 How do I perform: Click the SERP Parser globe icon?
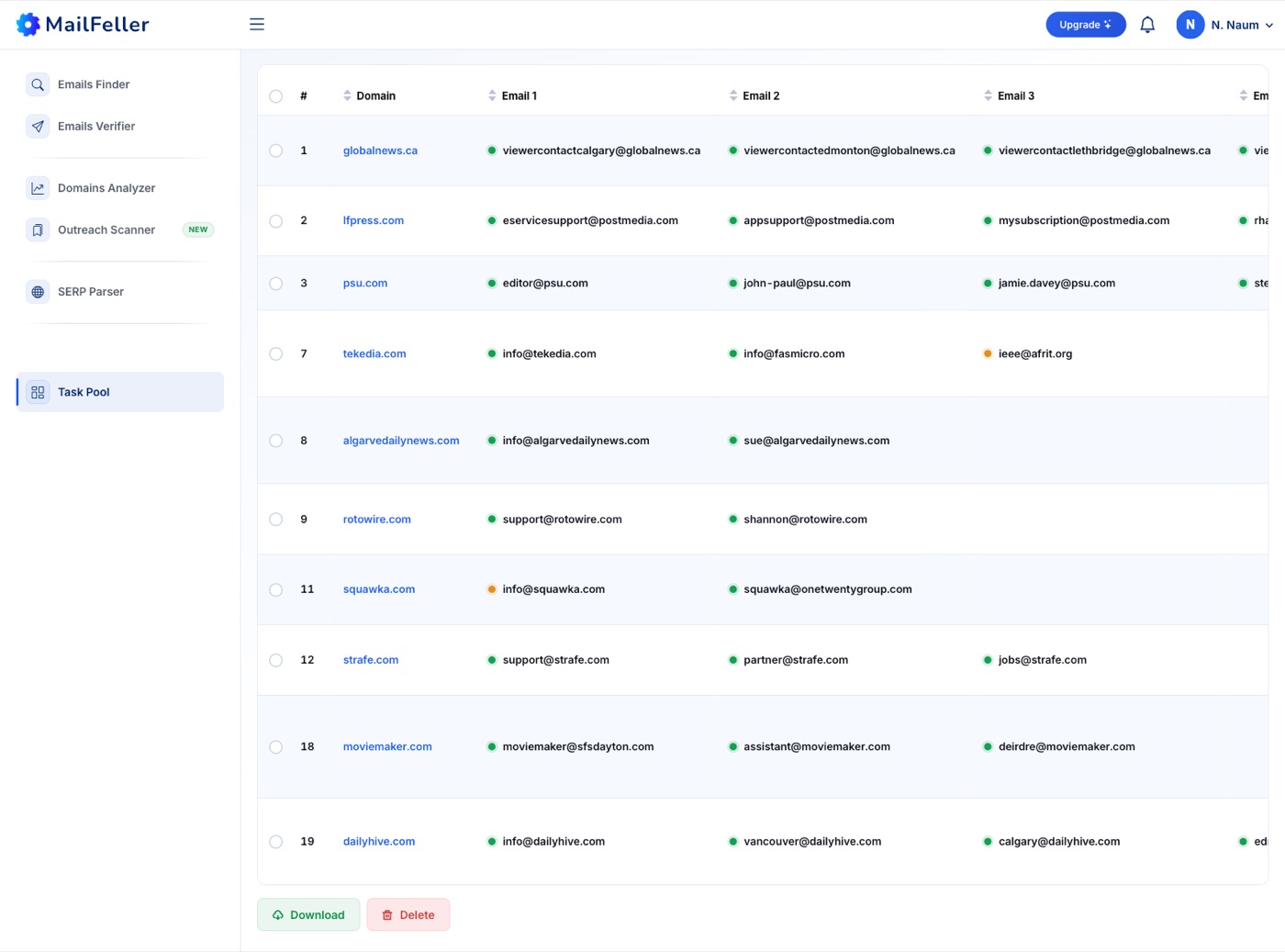click(x=38, y=292)
